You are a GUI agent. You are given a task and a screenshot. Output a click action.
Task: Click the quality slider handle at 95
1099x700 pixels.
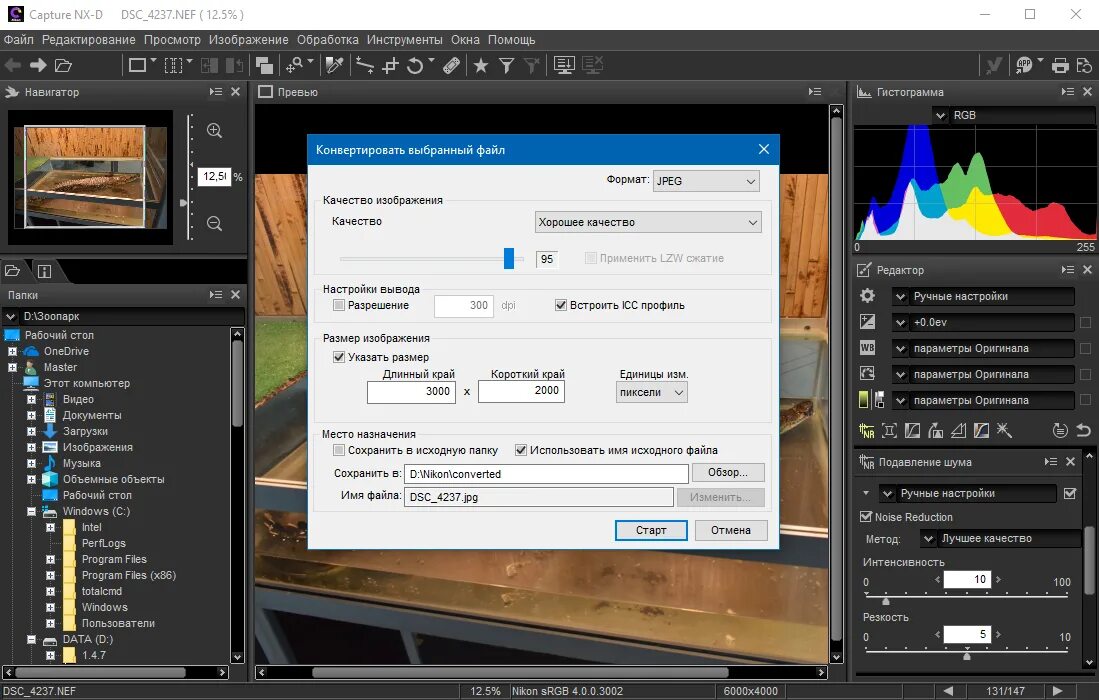(x=509, y=258)
